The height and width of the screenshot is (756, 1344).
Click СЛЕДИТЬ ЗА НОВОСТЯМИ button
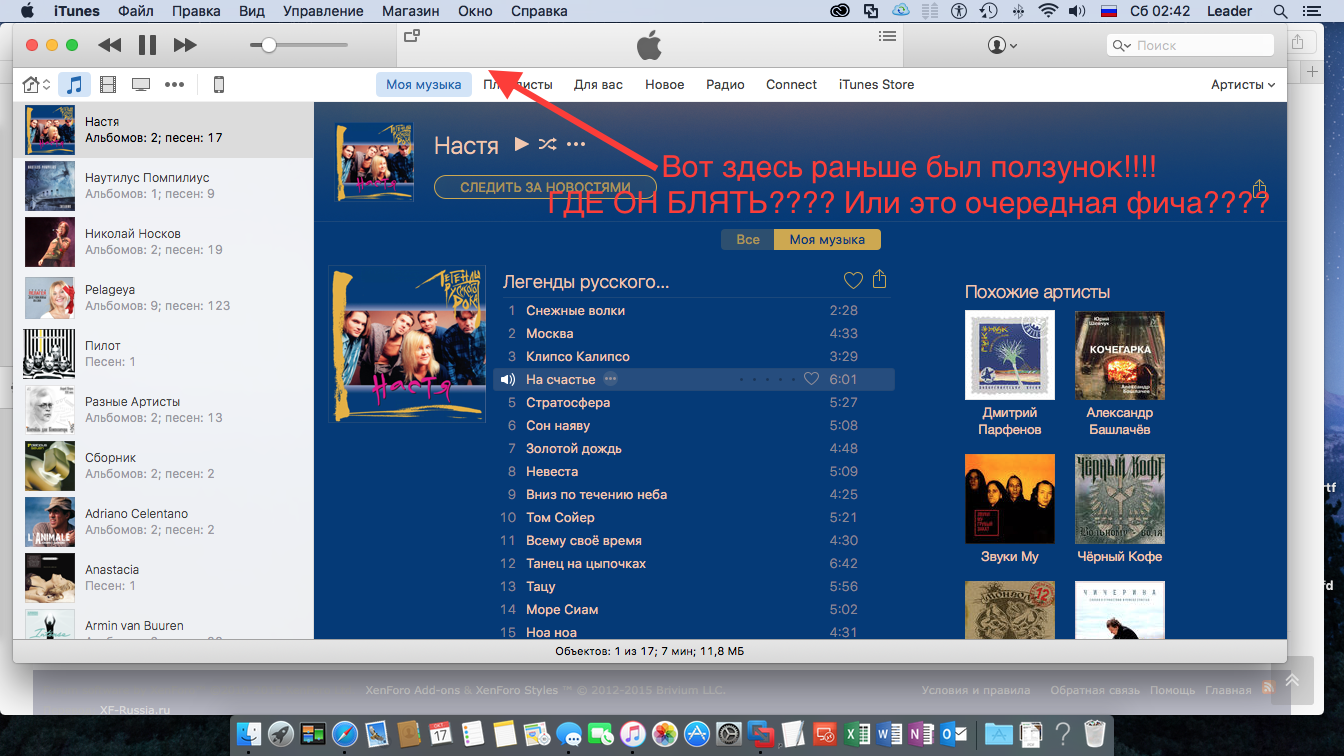pos(545,187)
